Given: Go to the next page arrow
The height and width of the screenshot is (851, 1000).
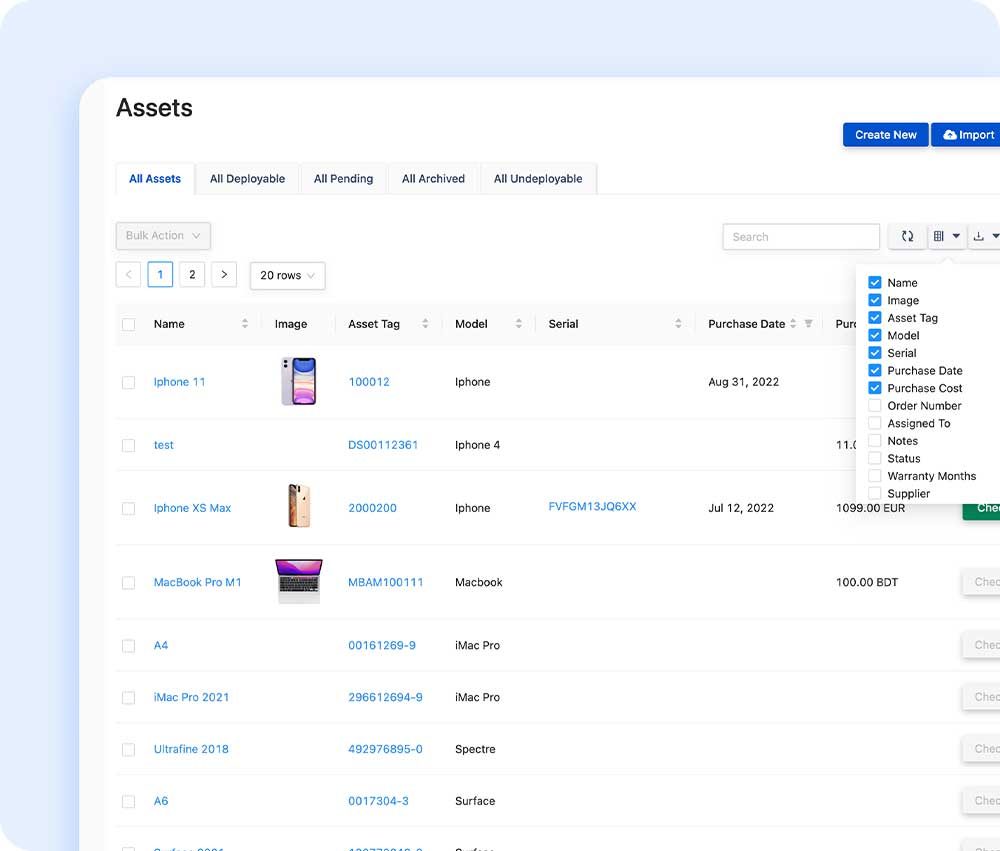Looking at the screenshot, I should [224, 275].
